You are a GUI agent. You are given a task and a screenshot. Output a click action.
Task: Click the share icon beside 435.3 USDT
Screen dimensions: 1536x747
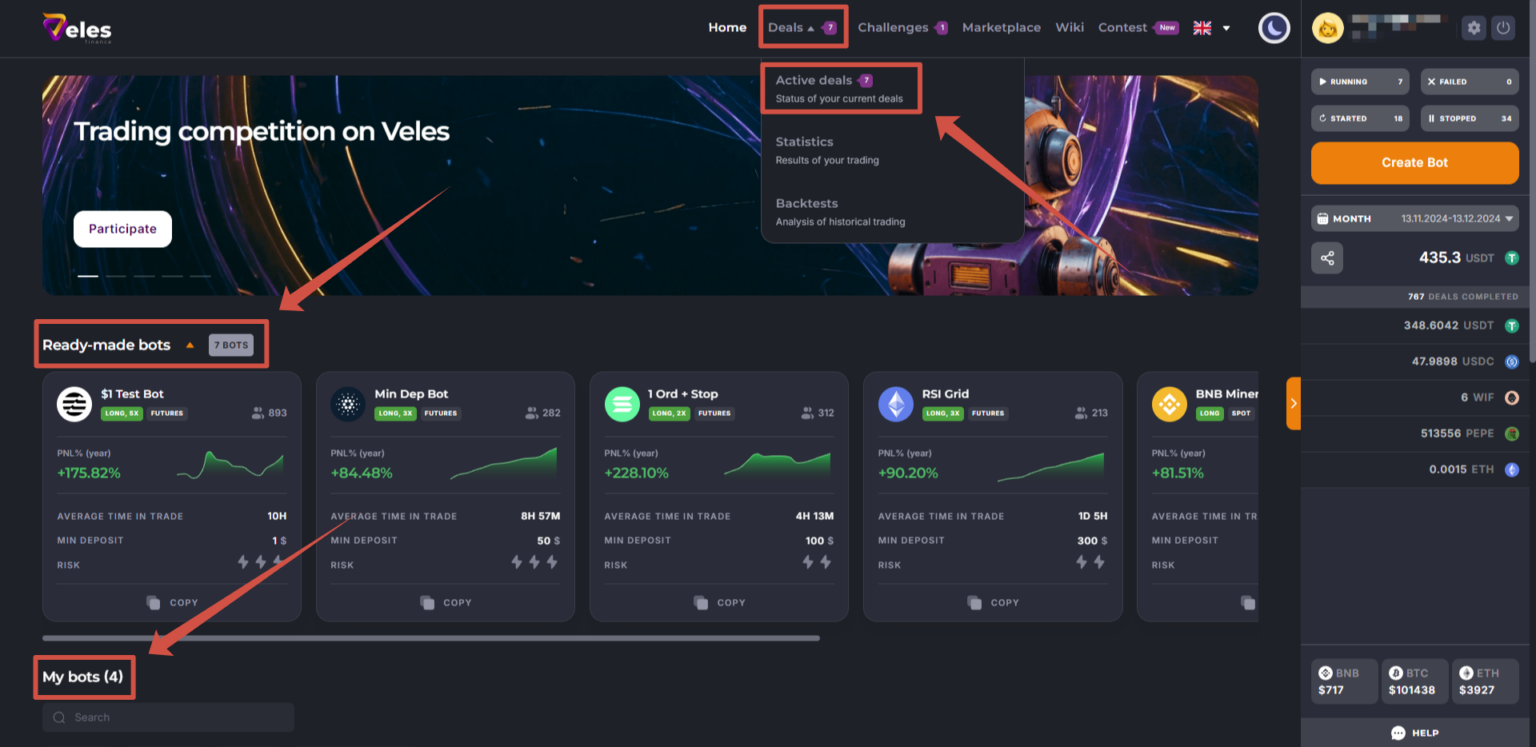(x=1327, y=258)
